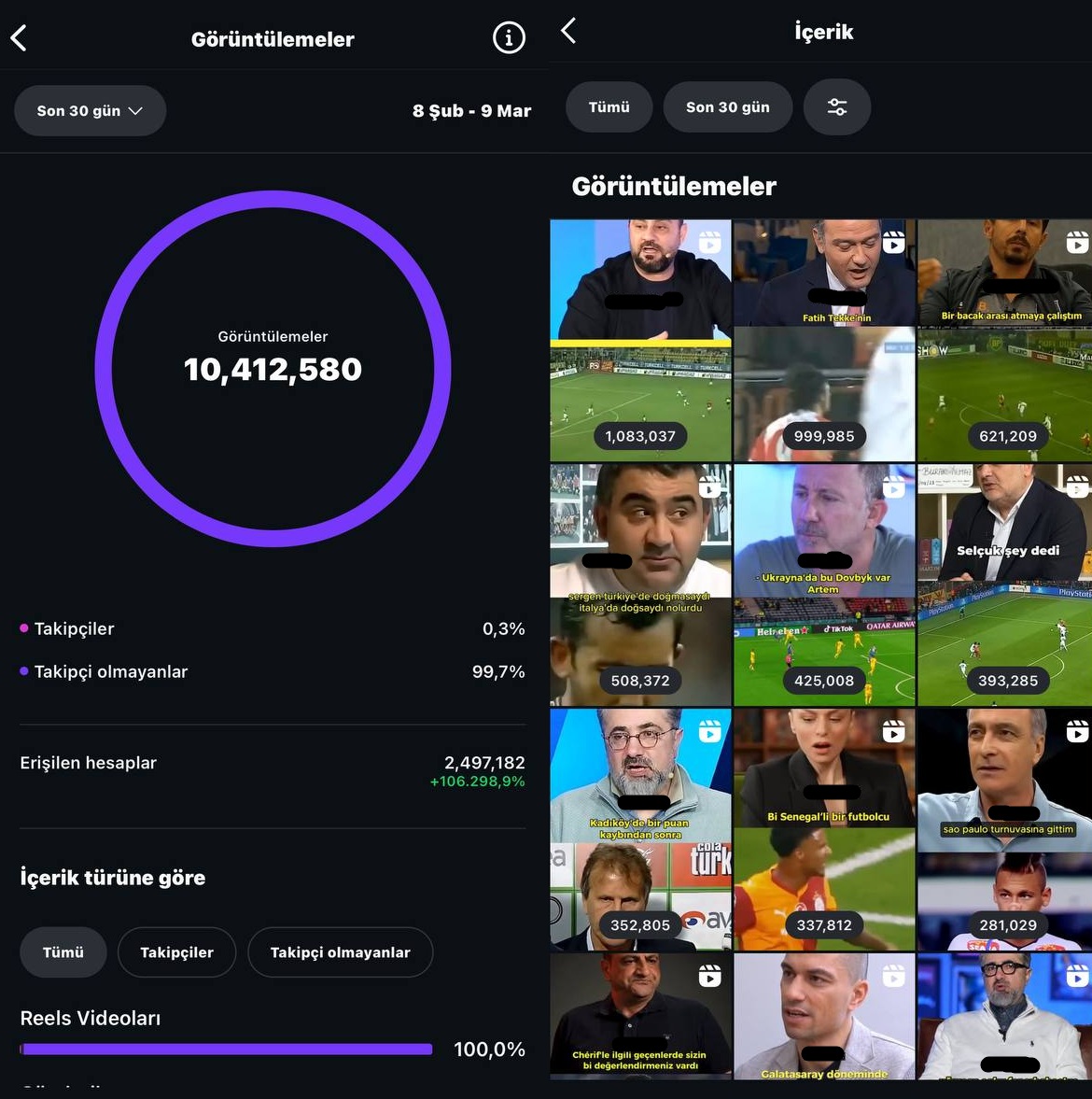
Task: Tap Reels icon on Fatih Tekke'nin video
Action: 893,243
